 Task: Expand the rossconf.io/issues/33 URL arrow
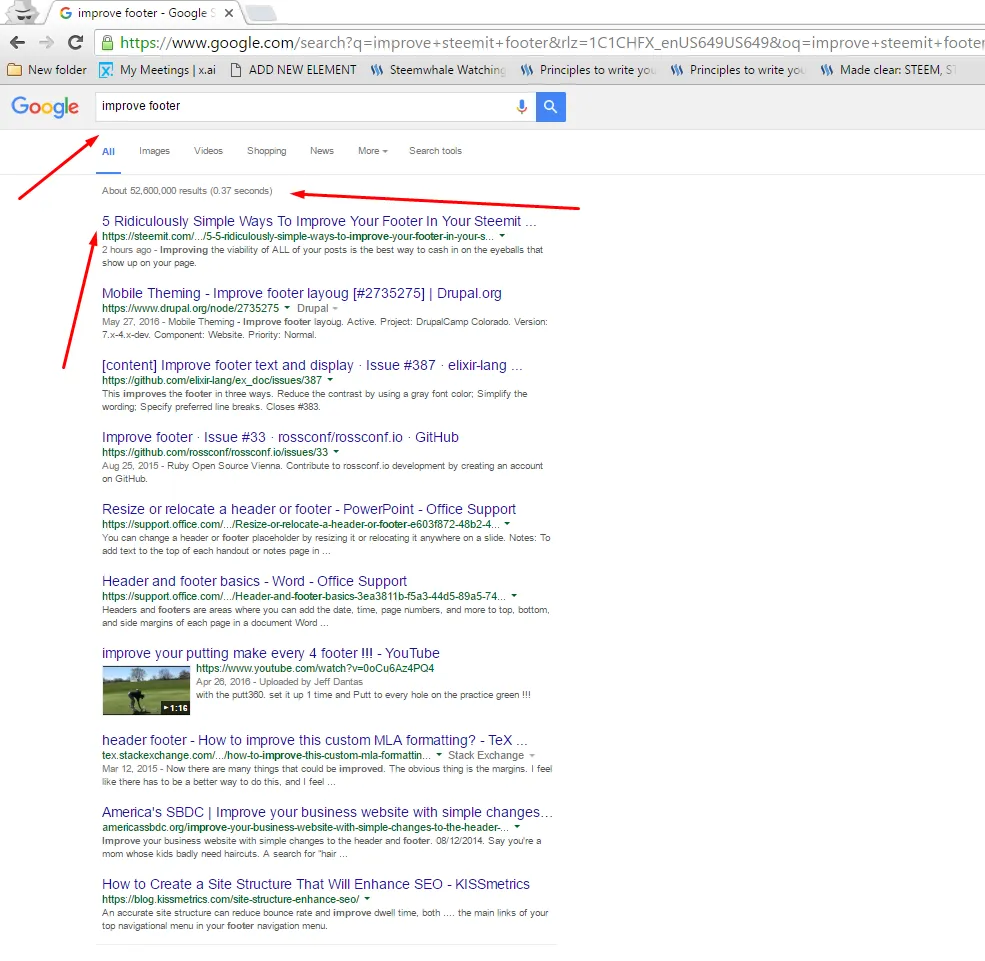(336, 452)
